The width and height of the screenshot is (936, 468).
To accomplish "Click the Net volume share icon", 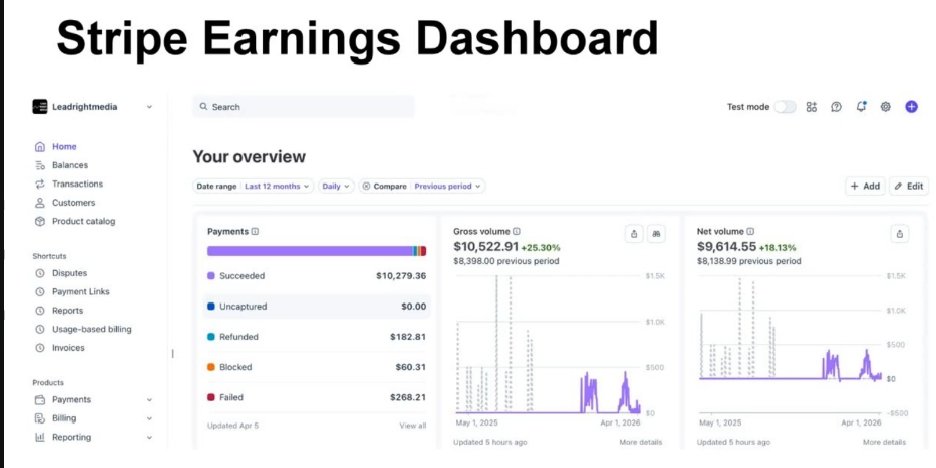I will pos(900,234).
